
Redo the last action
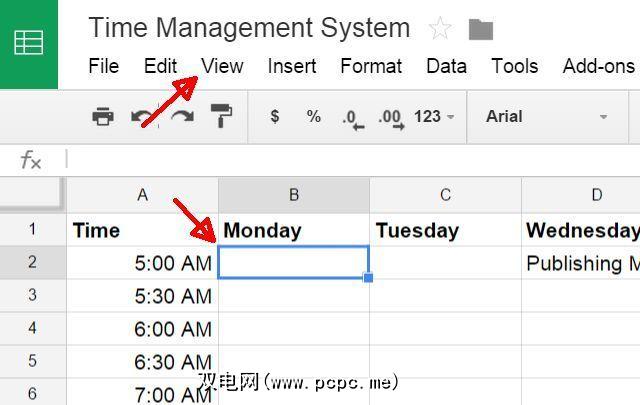click(x=181, y=117)
